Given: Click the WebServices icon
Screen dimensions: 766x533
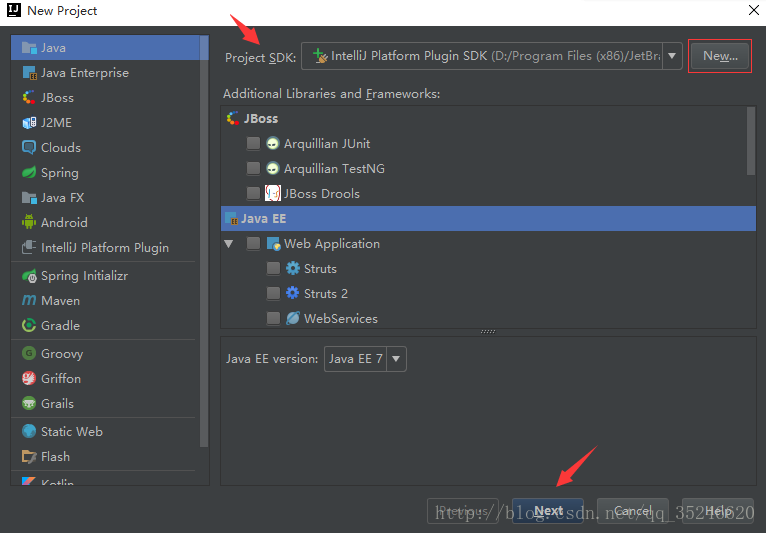Looking at the screenshot, I should coord(293,319).
